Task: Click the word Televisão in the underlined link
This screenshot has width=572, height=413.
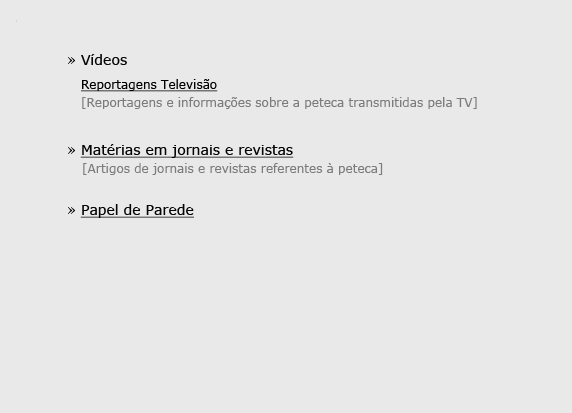Action: point(189,85)
